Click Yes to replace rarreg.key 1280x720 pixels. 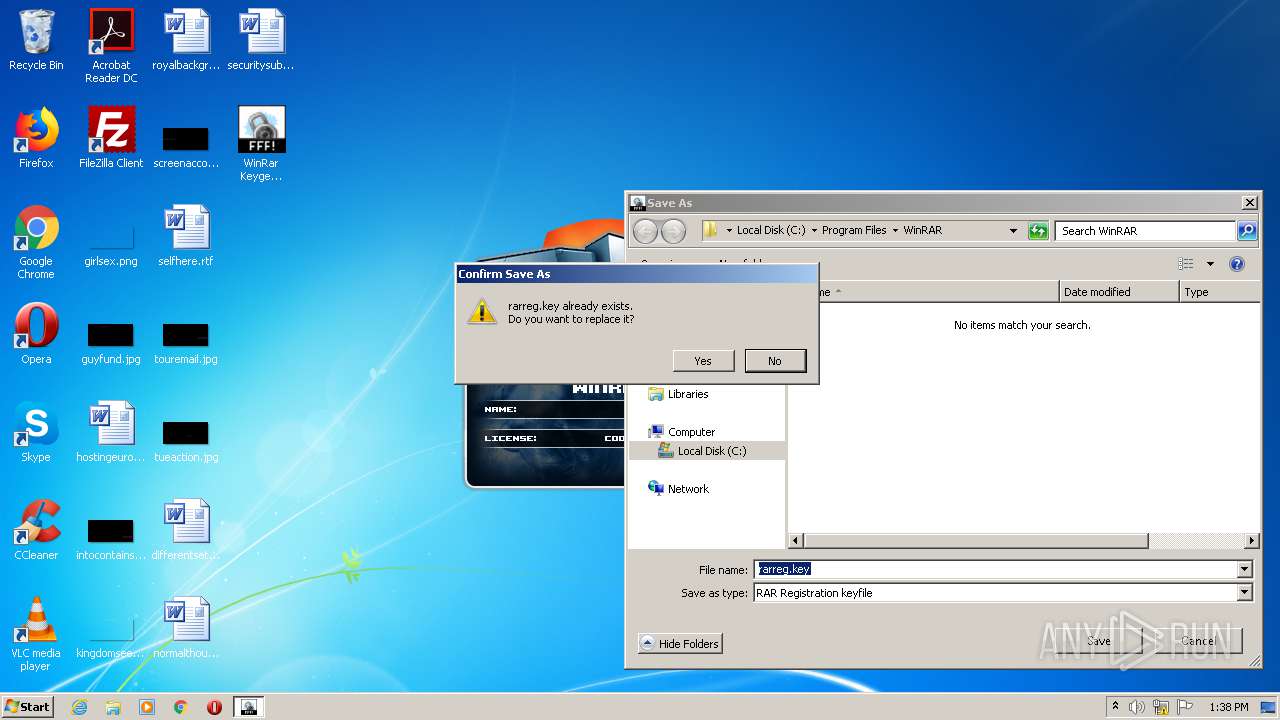(x=703, y=361)
